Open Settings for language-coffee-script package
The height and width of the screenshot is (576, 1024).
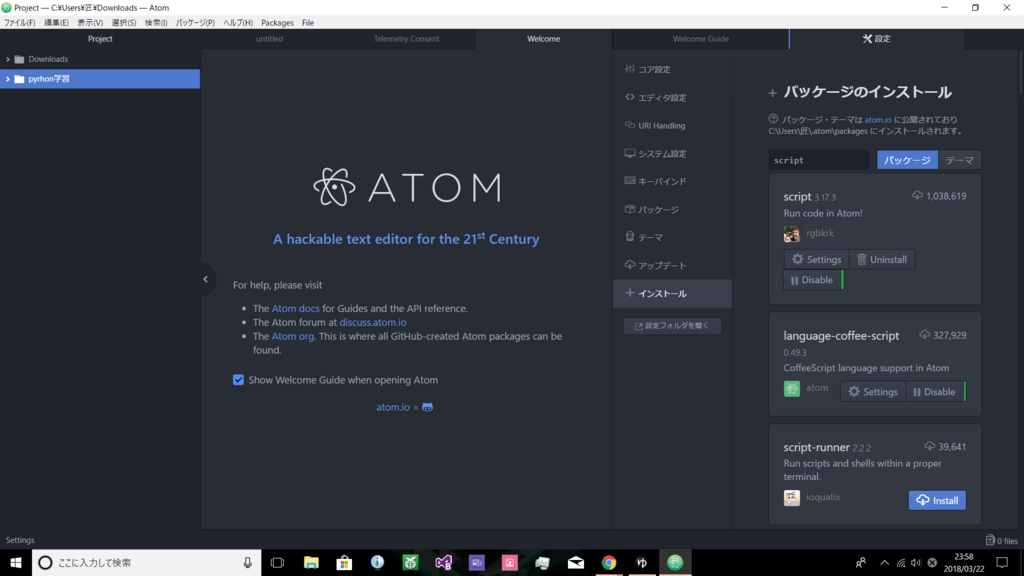coord(872,392)
